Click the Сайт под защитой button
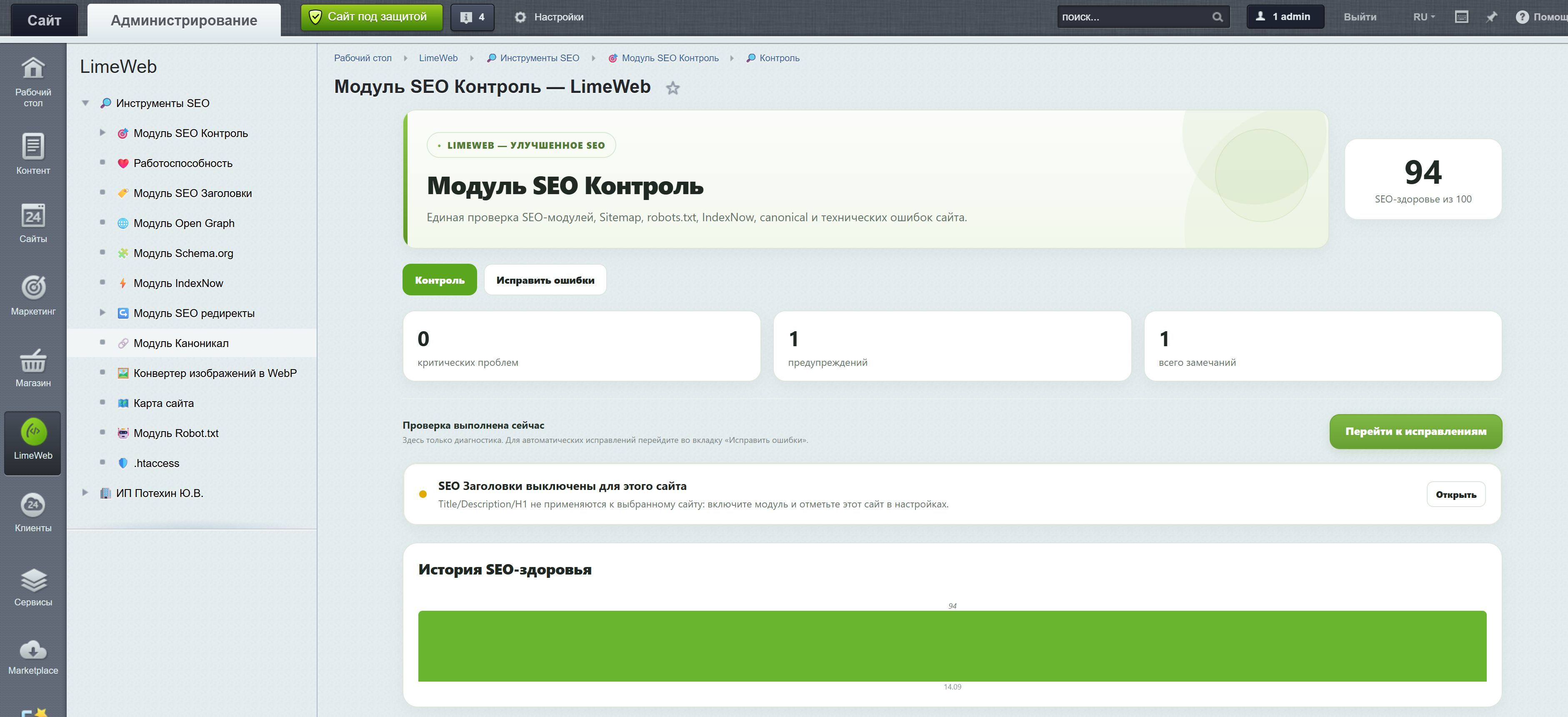The height and width of the screenshot is (717, 1568). tap(372, 17)
